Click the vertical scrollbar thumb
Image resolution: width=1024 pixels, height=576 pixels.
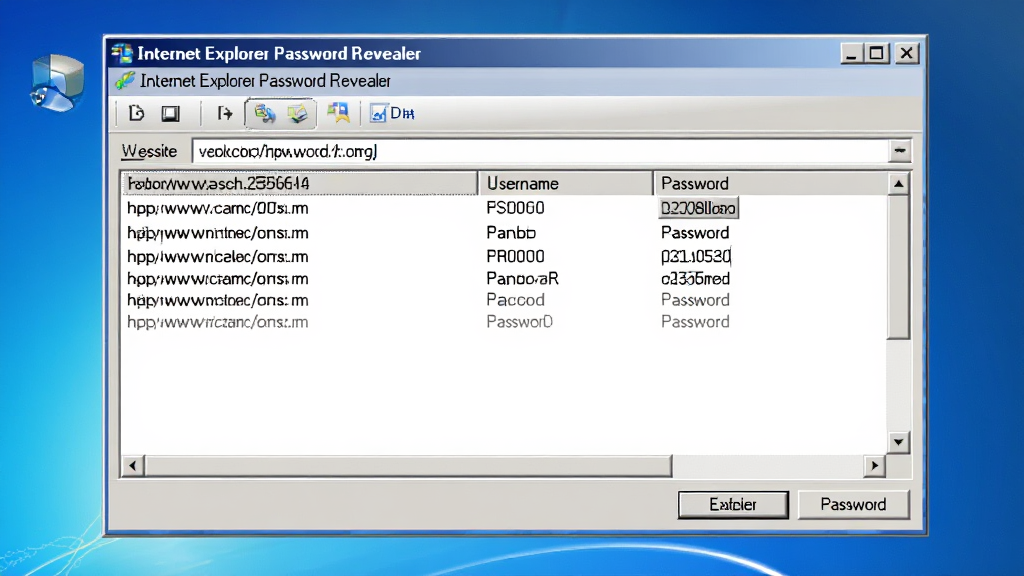click(899, 267)
